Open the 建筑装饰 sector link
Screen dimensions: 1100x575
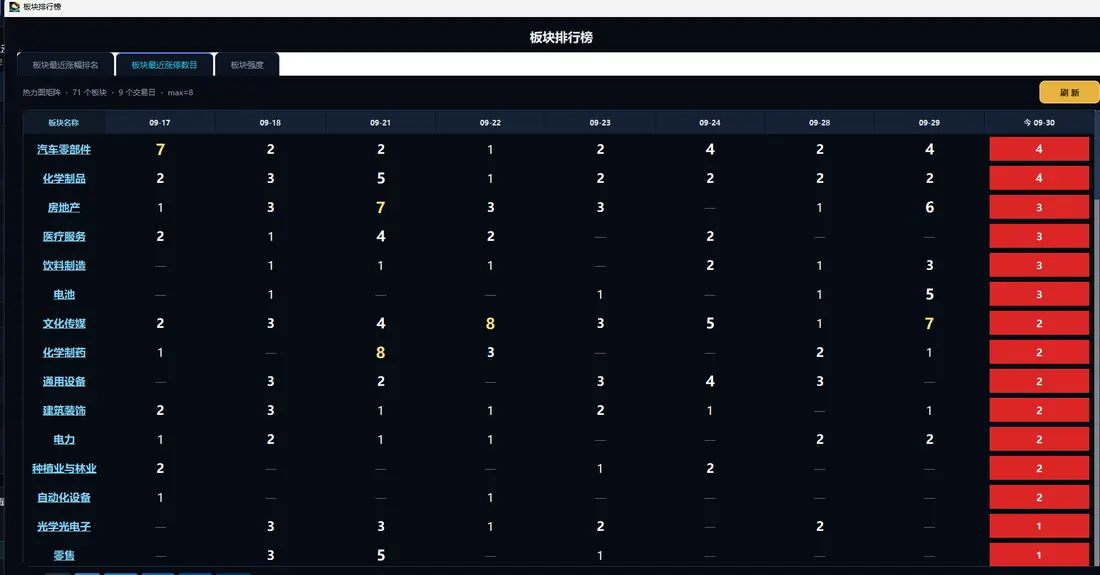tap(64, 410)
